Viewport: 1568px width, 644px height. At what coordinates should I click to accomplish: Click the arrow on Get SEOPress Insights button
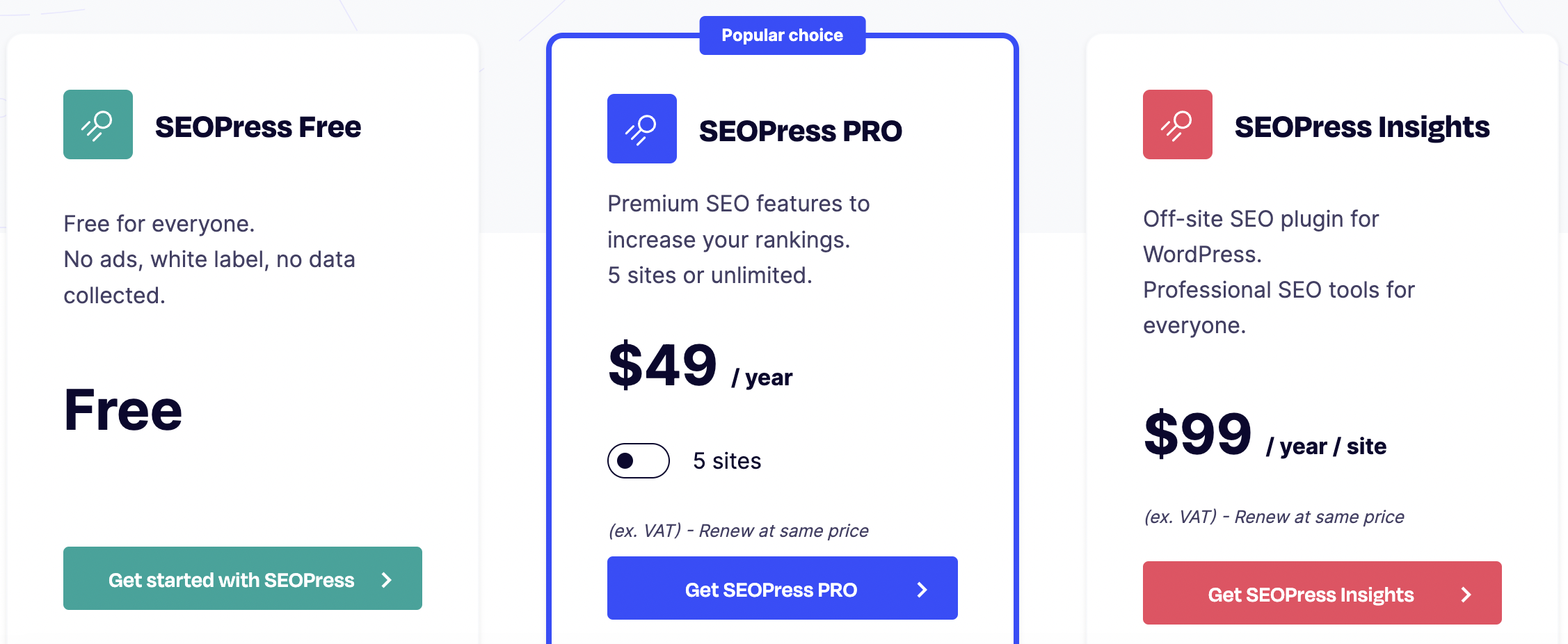pos(1466,595)
